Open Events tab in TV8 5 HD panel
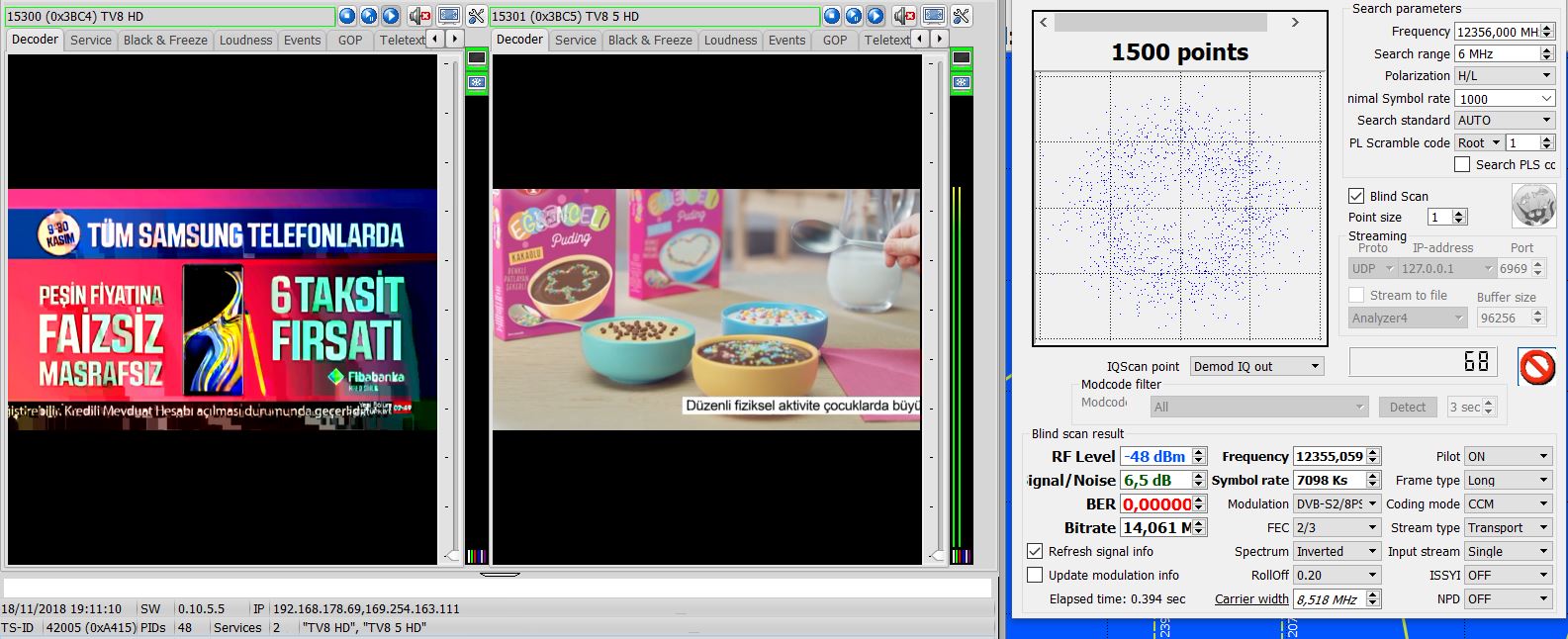 coord(786,40)
